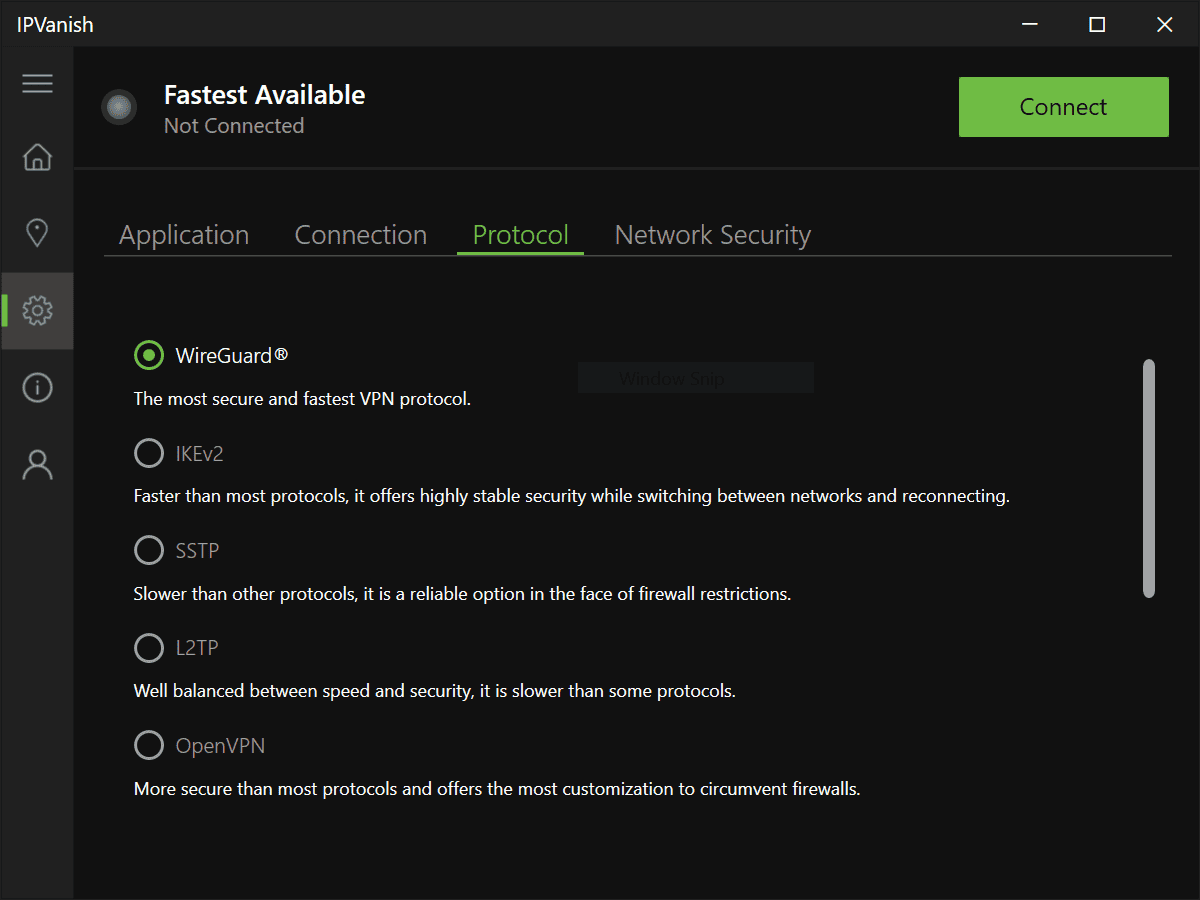Go to Home via the house icon

(x=37, y=157)
